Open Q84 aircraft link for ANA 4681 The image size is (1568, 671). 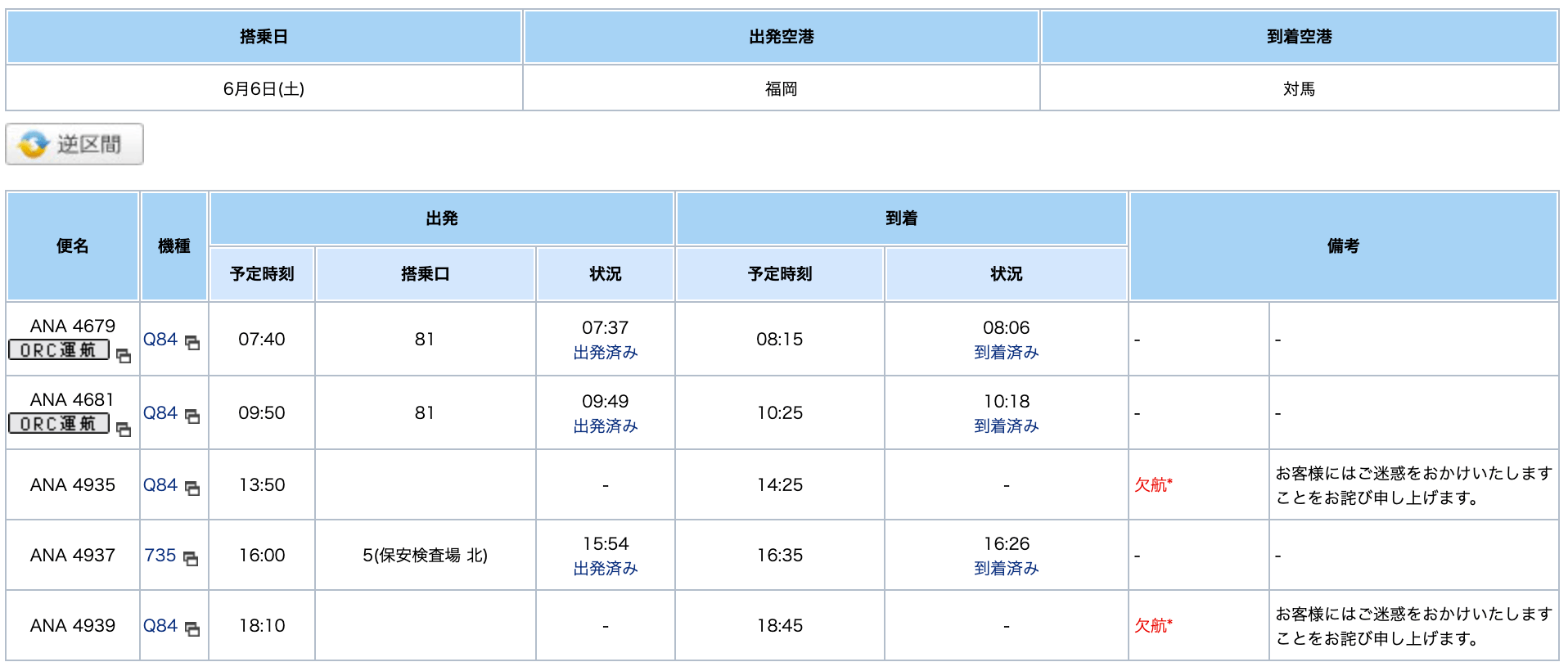pyautogui.click(x=160, y=413)
